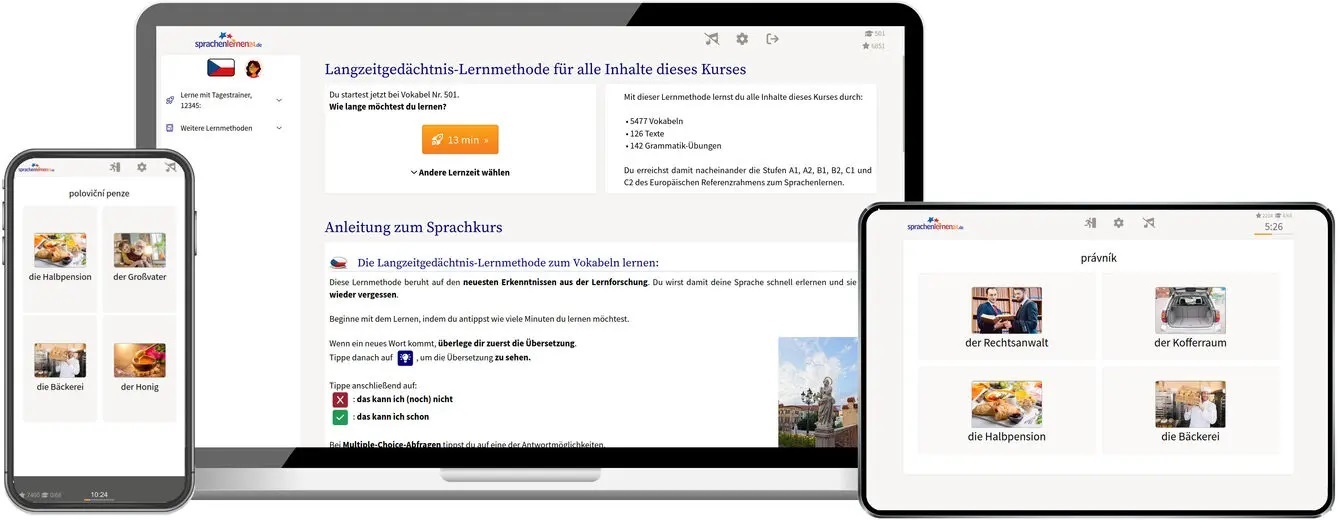Click sprachenlernen24 logo on laptop
The image size is (1340, 520).
pos(230,41)
